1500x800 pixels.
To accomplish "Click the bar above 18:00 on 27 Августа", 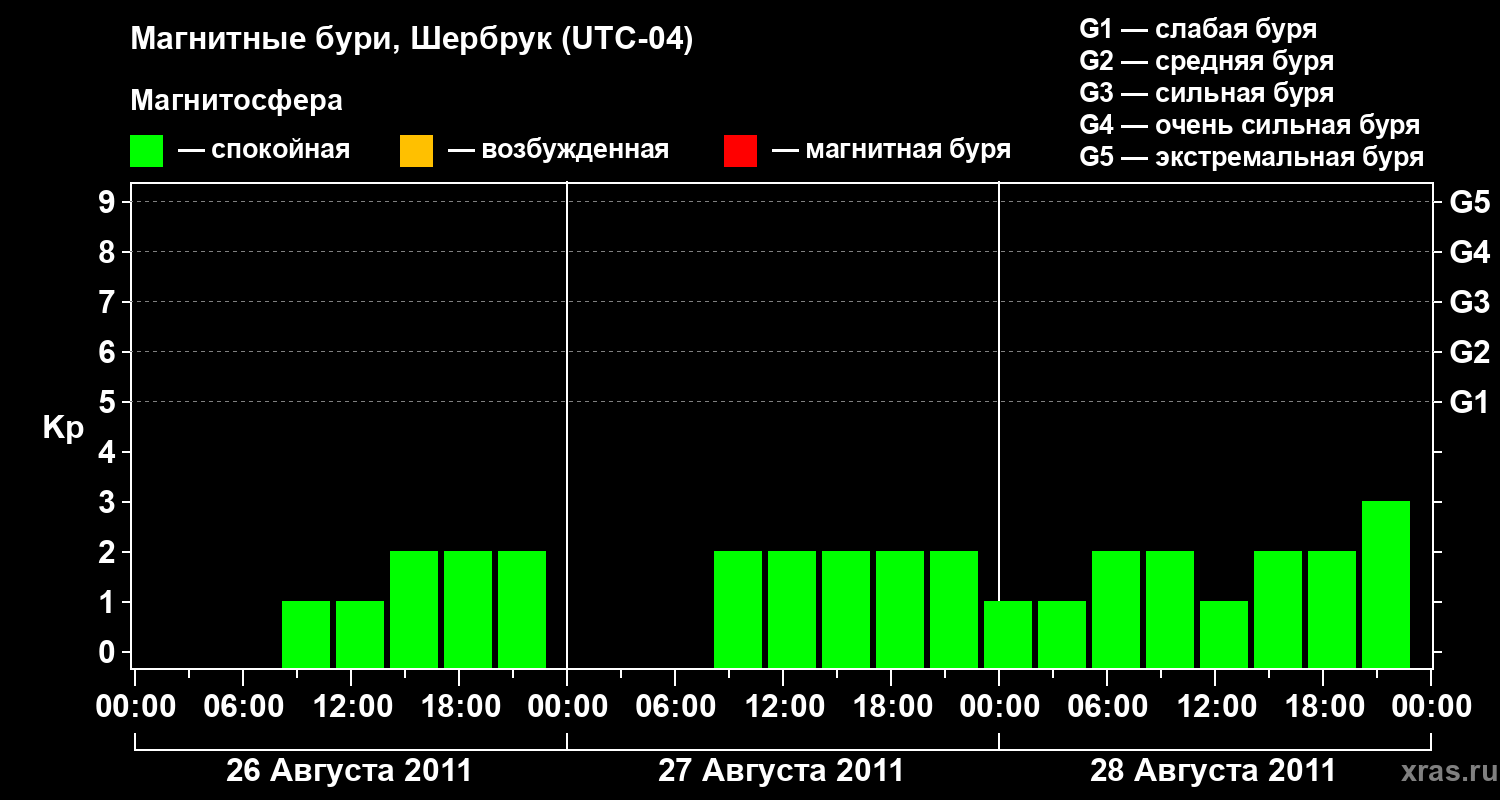I will pyautogui.click(x=900, y=609).
